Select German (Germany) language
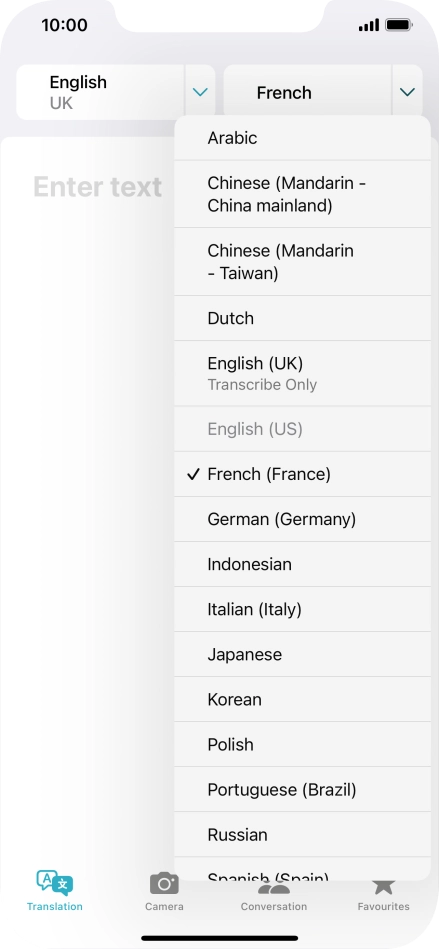This screenshot has width=439, height=949. tap(302, 519)
